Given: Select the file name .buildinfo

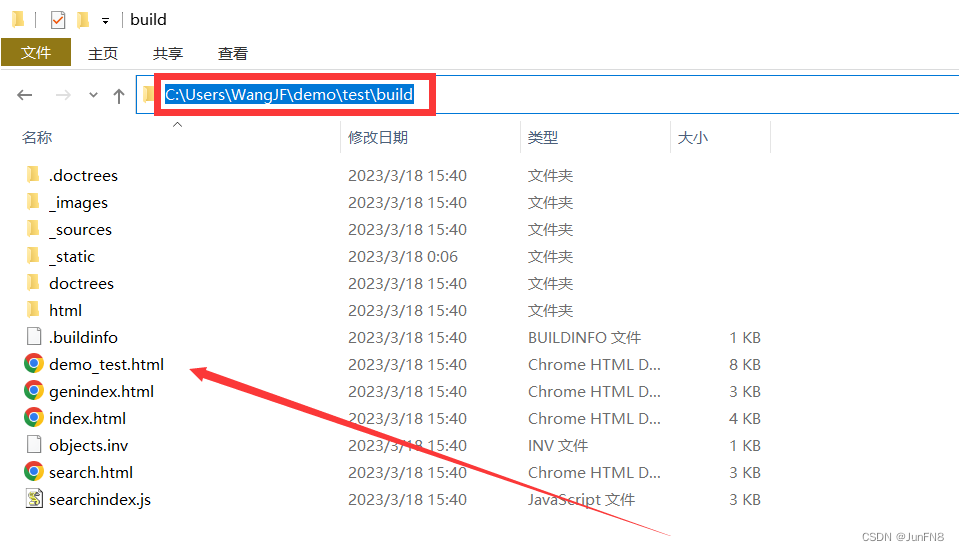Looking at the screenshot, I should (83, 337).
